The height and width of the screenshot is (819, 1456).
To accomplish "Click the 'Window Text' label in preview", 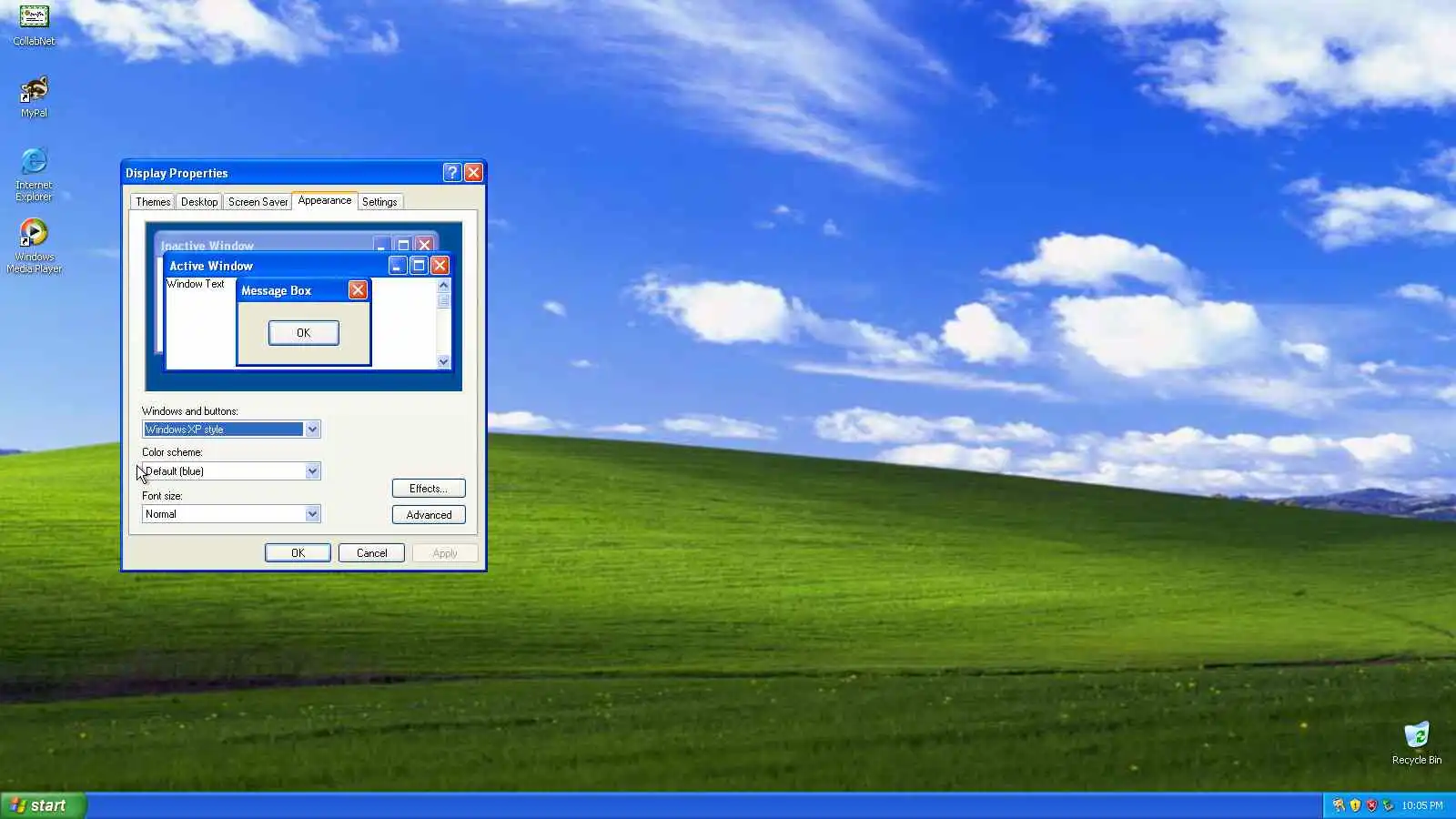I will click(x=195, y=284).
